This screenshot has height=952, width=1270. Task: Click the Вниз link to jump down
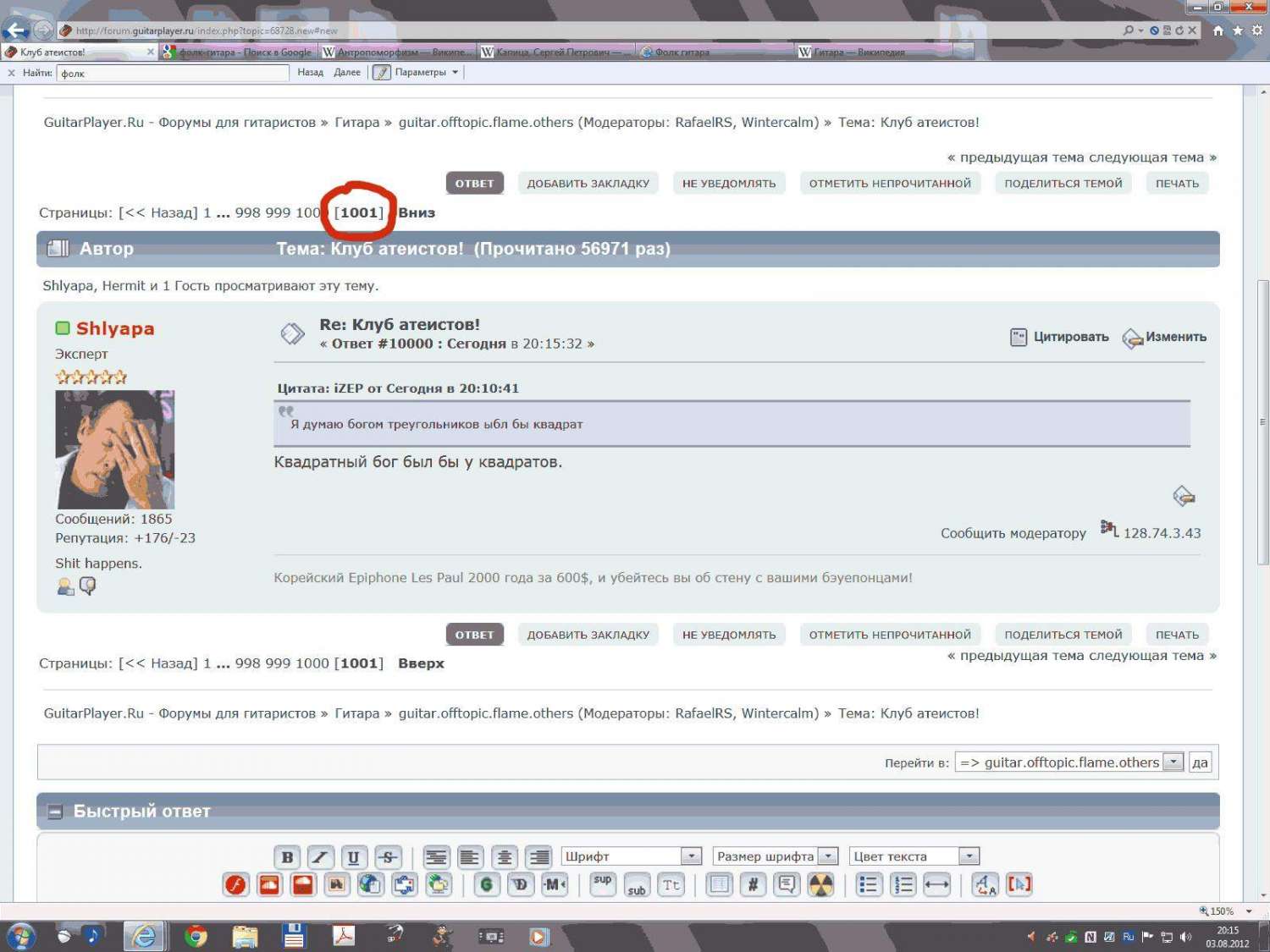(417, 212)
